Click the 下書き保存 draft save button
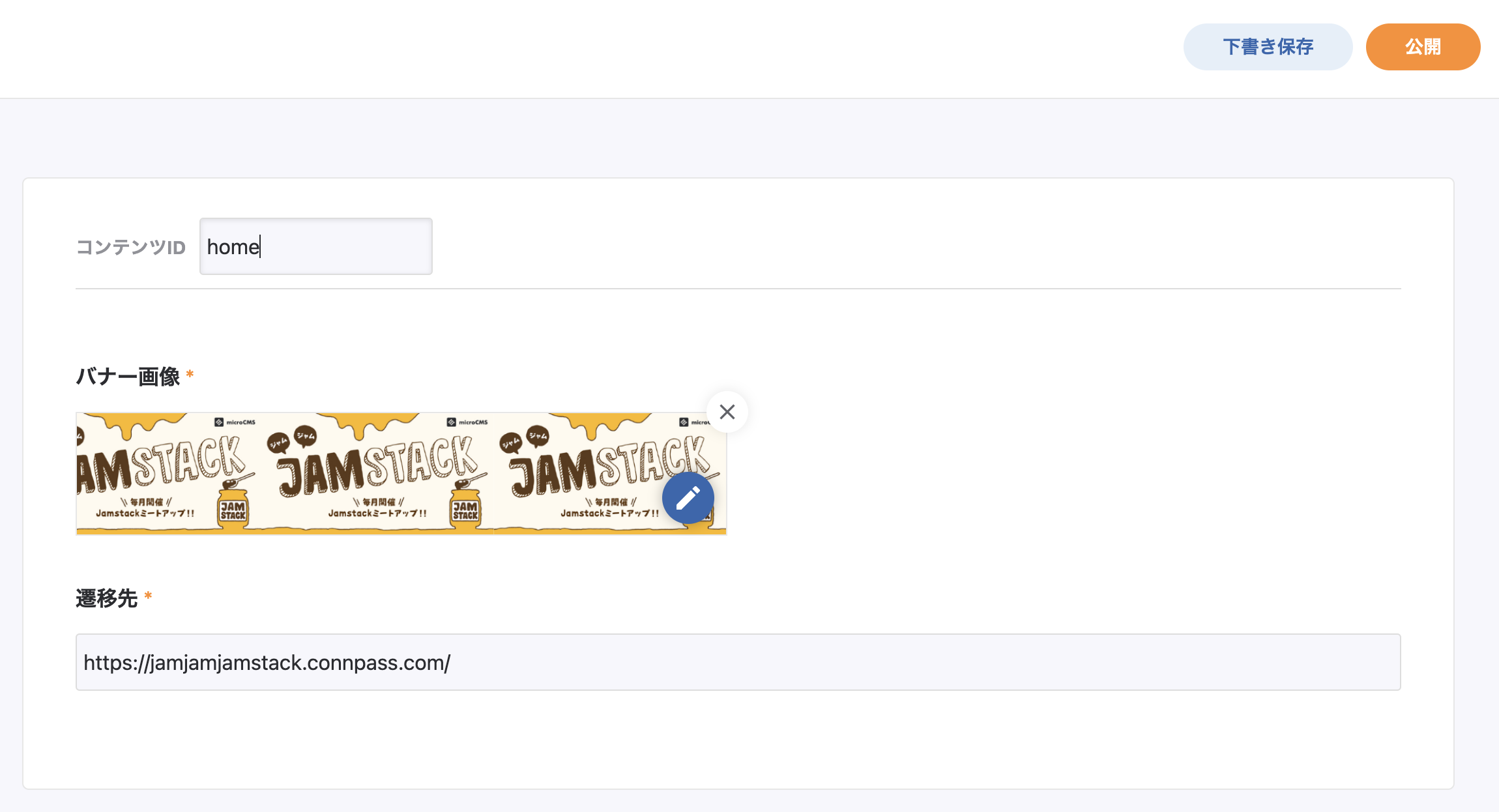 (1268, 47)
